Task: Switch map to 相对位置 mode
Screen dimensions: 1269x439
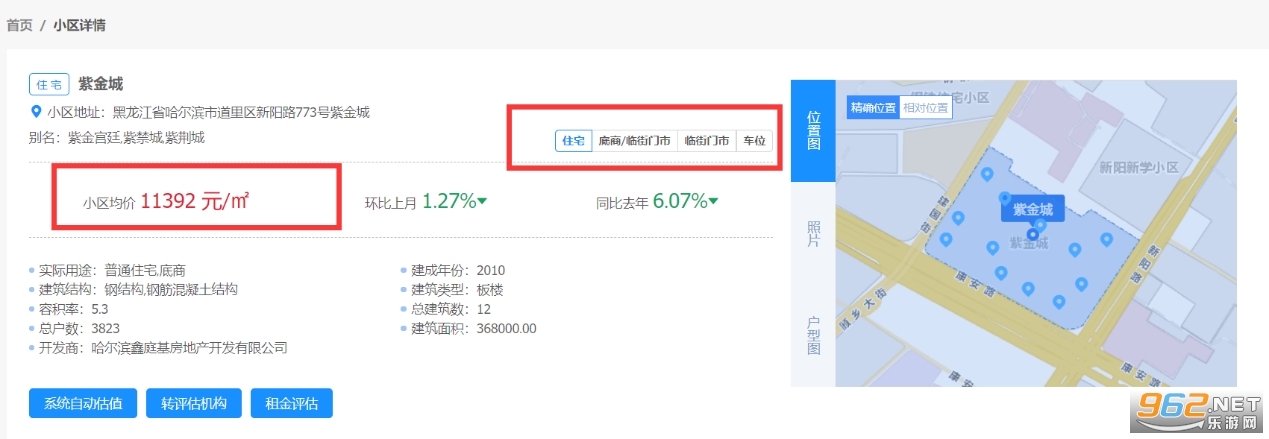Action: pos(926,108)
